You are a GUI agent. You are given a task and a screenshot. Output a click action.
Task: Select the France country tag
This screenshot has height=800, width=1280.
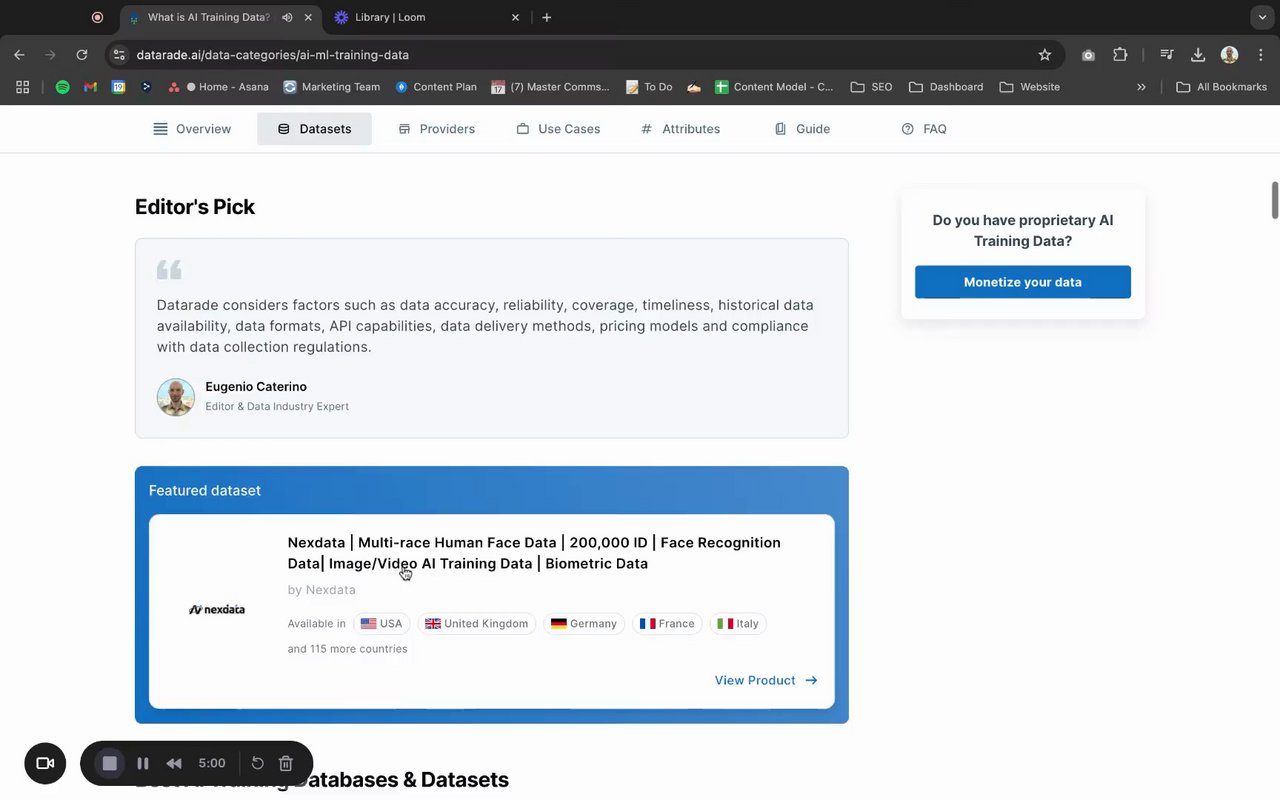[667, 624]
